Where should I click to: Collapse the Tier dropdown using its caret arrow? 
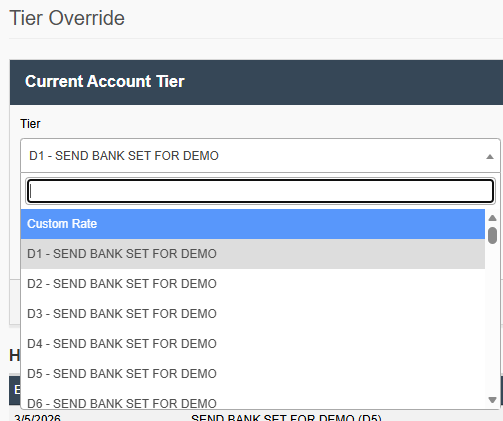click(490, 157)
